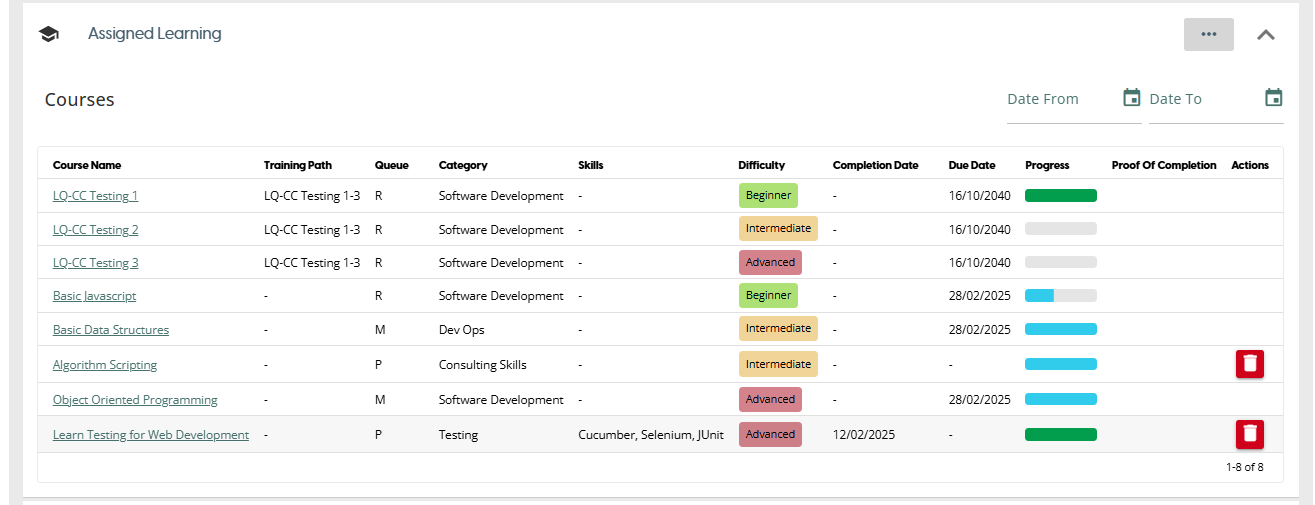The width and height of the screenshot is (1315, 505).
Task: Sort by the Due Date column header
Action: 971,165
